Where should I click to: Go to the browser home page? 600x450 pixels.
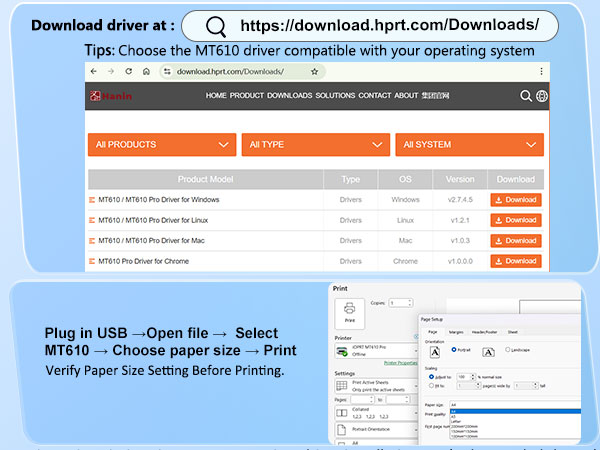146,72
